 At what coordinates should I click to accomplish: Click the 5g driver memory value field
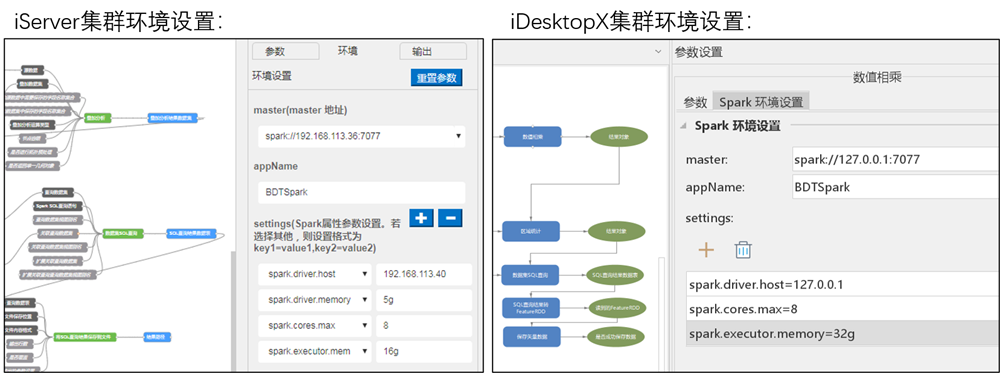424,300
